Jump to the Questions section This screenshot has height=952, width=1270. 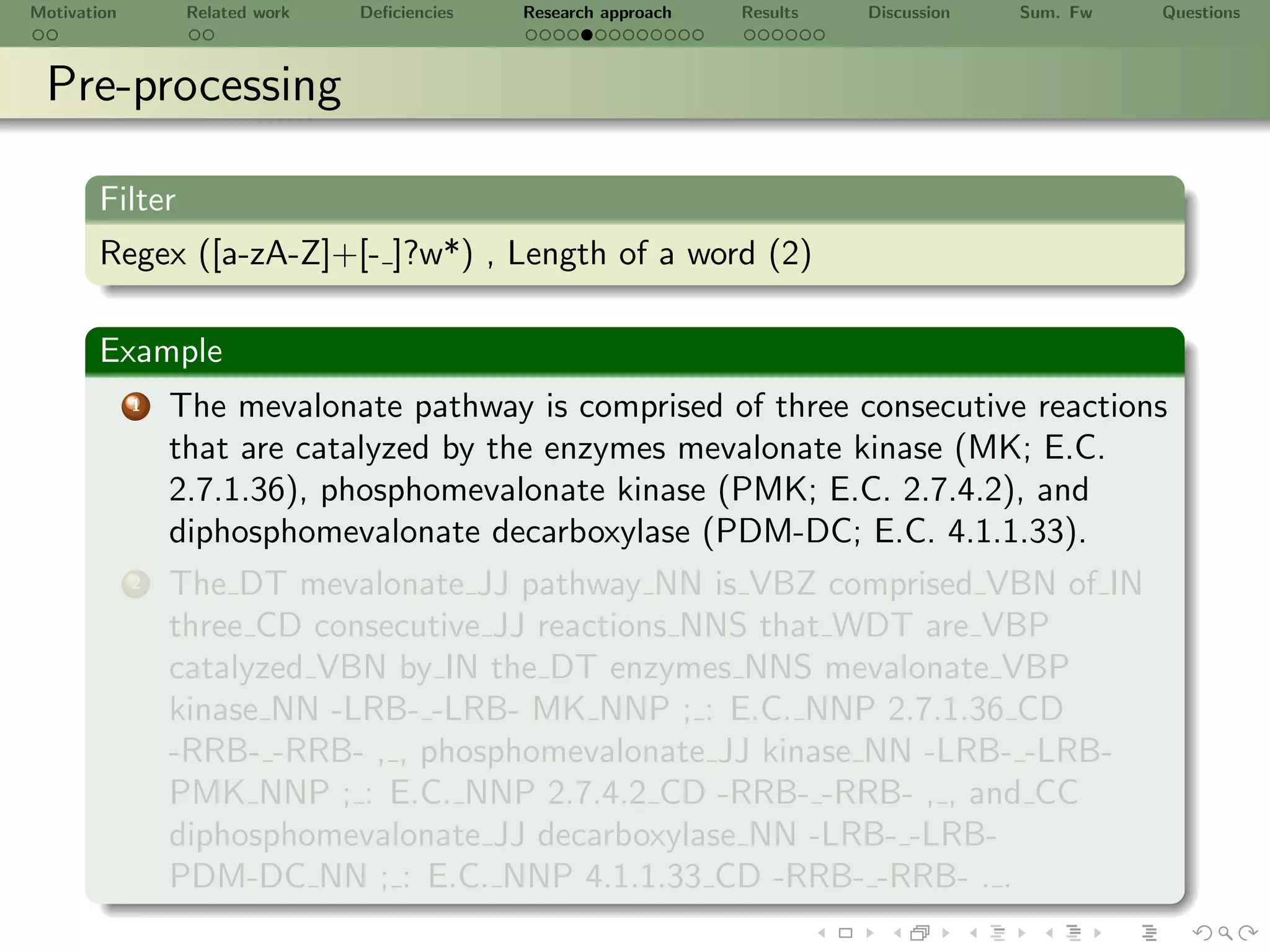click(1201, 12)
